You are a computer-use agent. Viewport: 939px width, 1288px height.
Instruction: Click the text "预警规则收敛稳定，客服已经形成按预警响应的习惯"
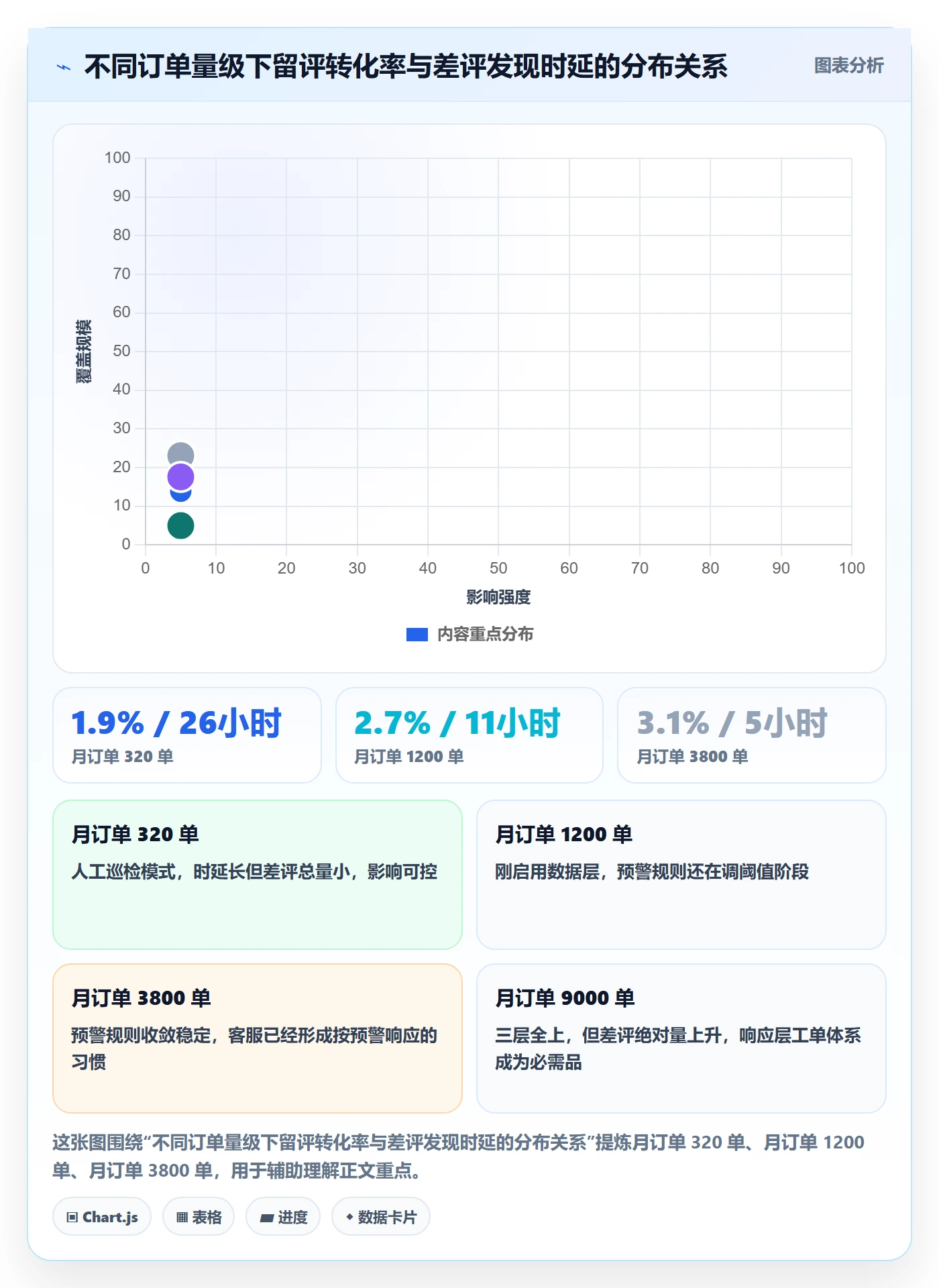pos(254,1049)
